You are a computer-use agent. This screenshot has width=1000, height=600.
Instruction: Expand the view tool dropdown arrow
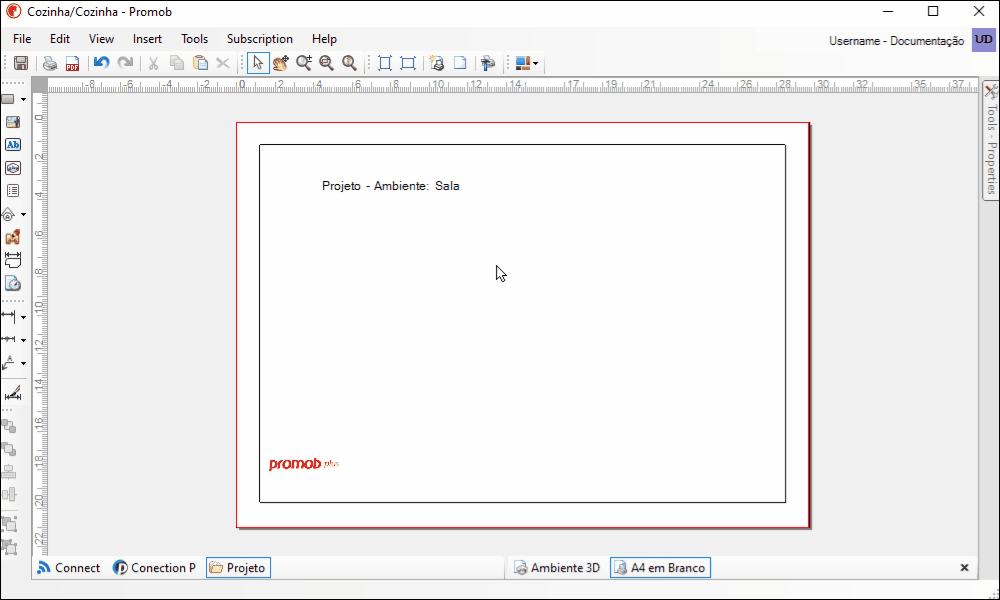pyautogui.click(x=24, y=215)
